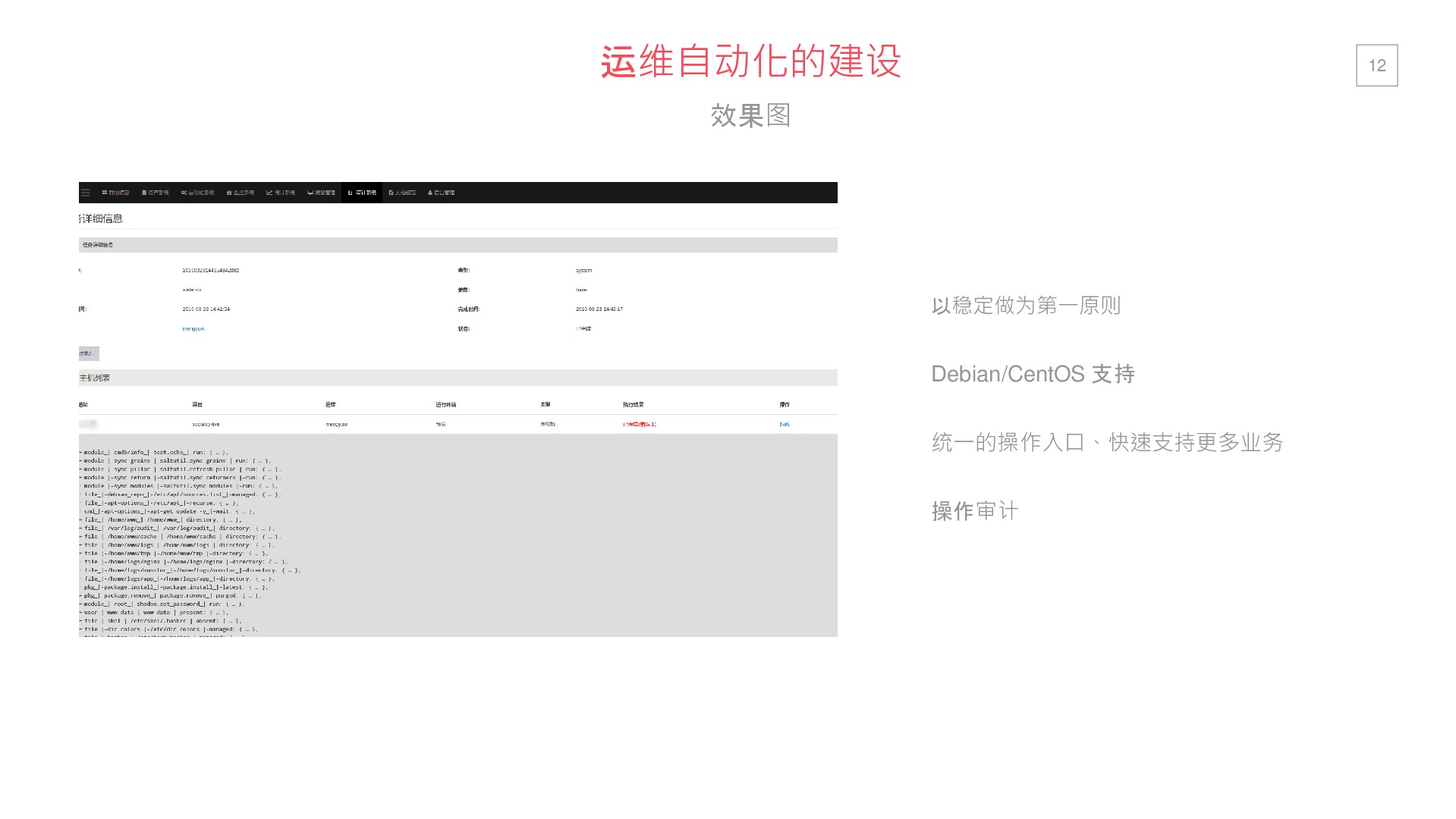Click the project name cell in host row
The width and height of the screenshot is (1456, 819).
pyautogui.click(x=206, y=425)
